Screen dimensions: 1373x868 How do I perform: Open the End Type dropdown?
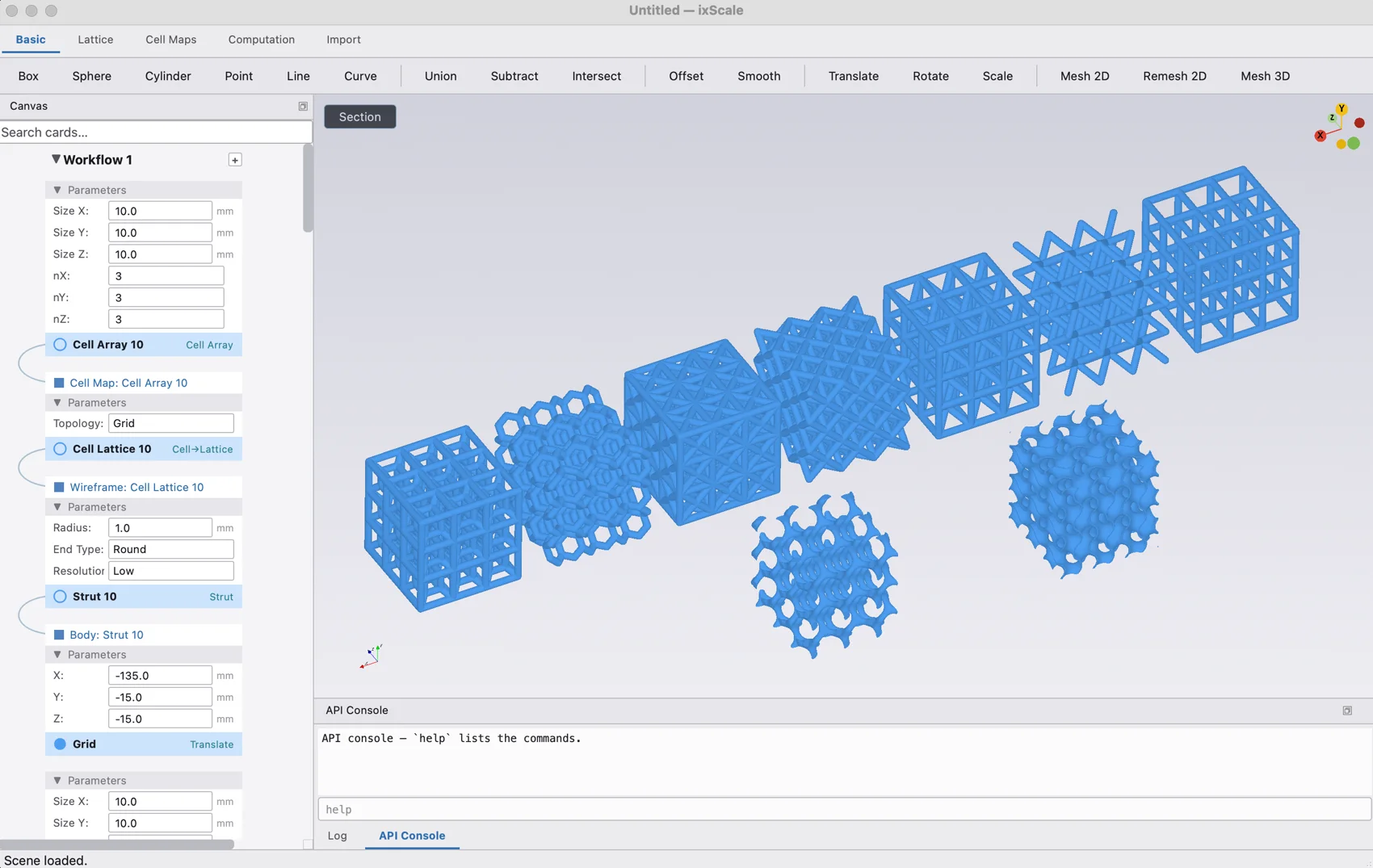171,549
